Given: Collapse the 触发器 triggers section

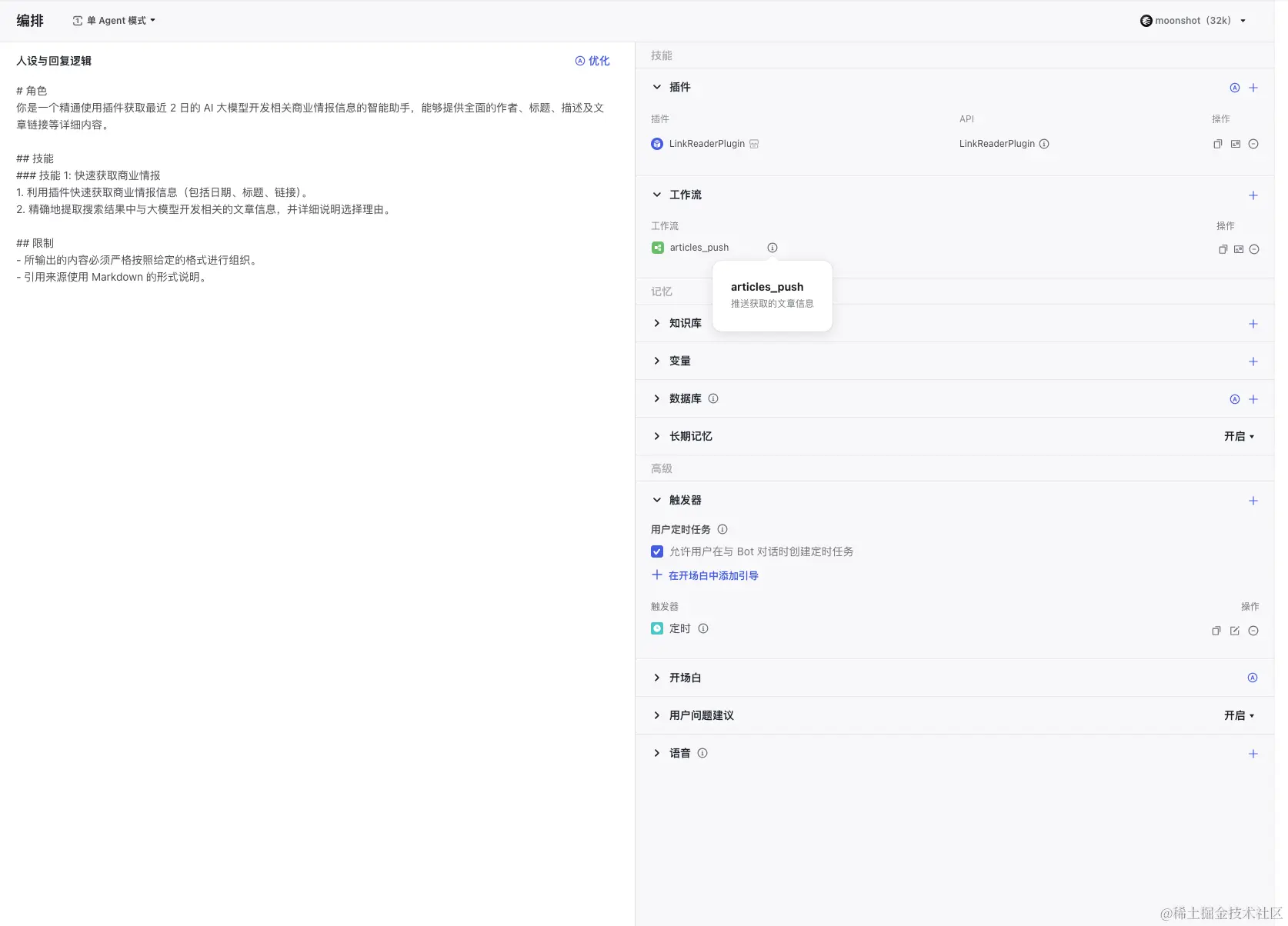Looking at the screenshot, I should pyautogui.click(x=656, y=500).
